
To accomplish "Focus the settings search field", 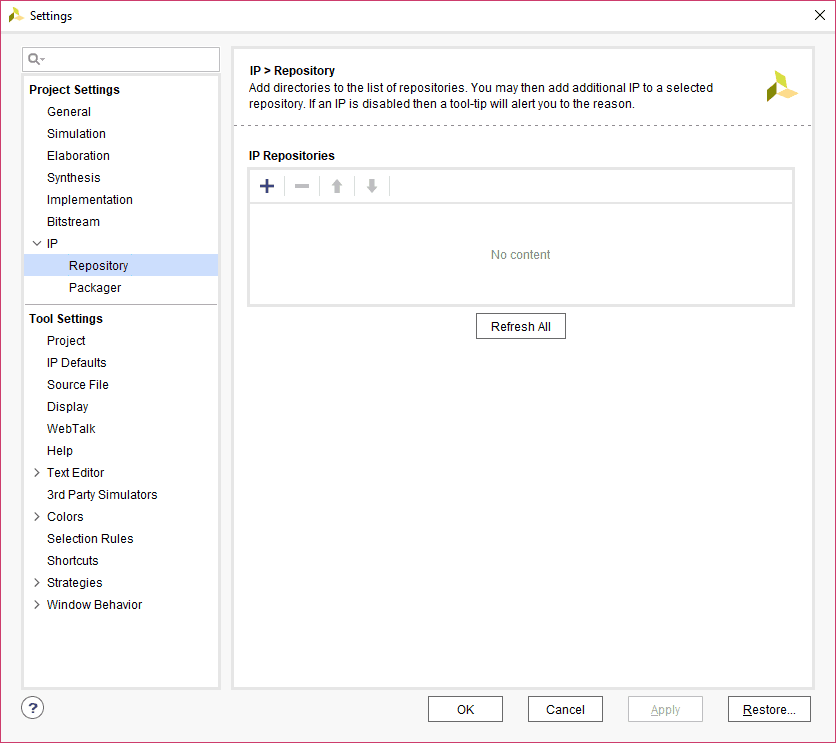I will (130, 60).
